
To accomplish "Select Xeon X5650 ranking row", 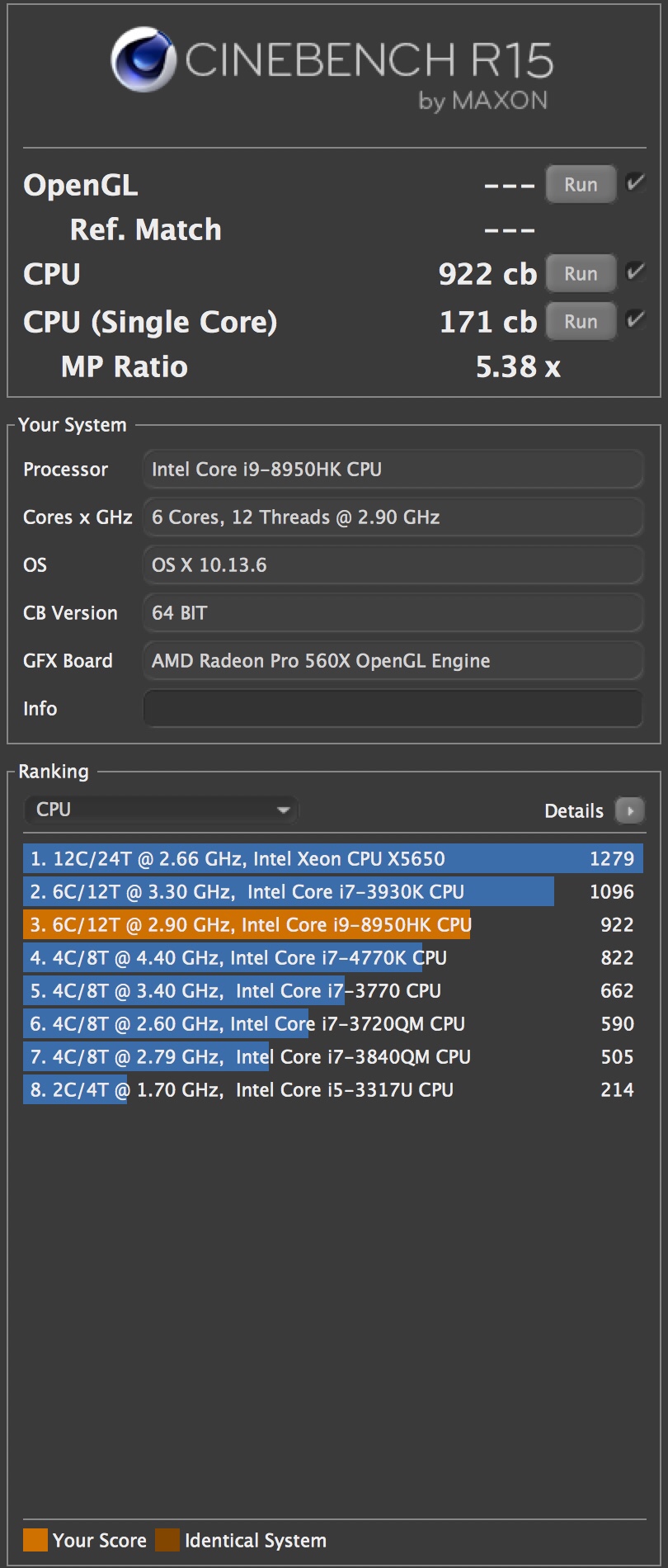I will (x=332, y=858).
